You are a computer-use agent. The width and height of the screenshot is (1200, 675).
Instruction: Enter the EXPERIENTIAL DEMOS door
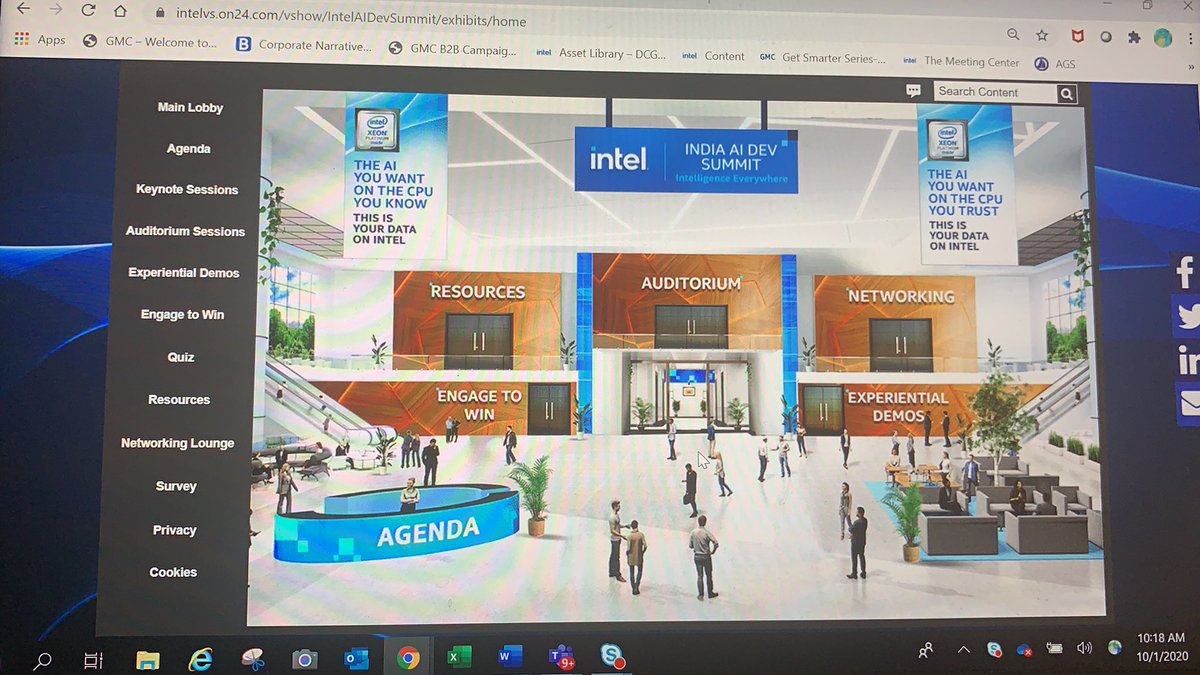[x=823, y=410]
